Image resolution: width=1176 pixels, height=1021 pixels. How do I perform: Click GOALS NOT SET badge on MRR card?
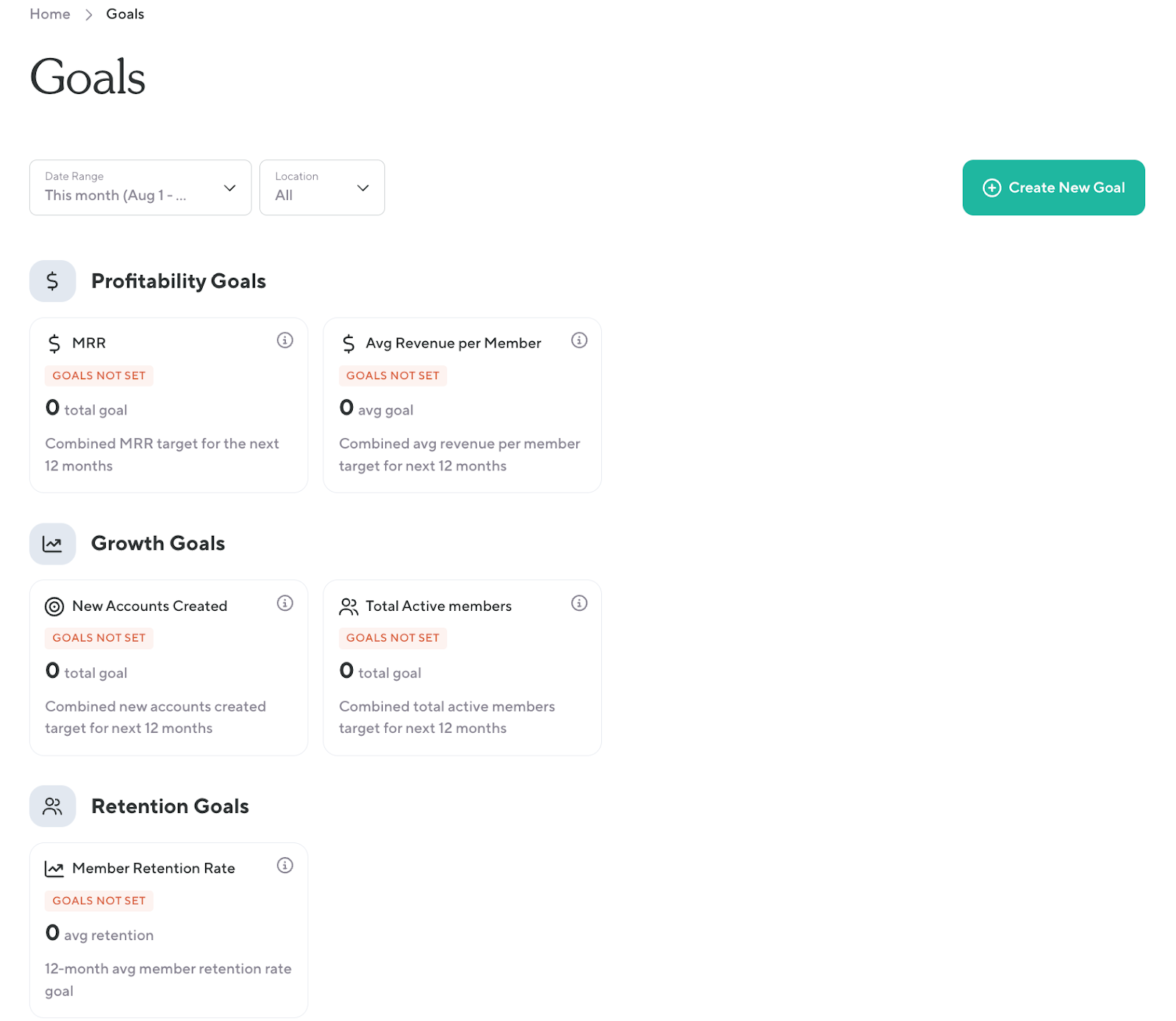pyautogui.click(x=98, y=376)
